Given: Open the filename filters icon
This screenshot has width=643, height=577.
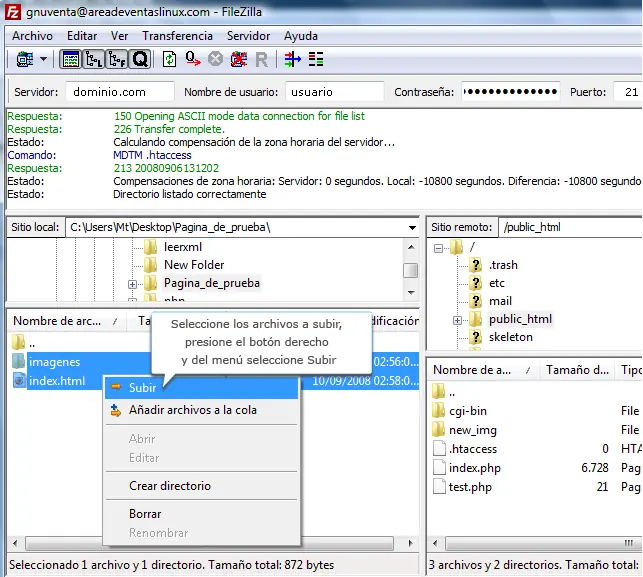Looking at the screenshot, I should coord(293,60).
